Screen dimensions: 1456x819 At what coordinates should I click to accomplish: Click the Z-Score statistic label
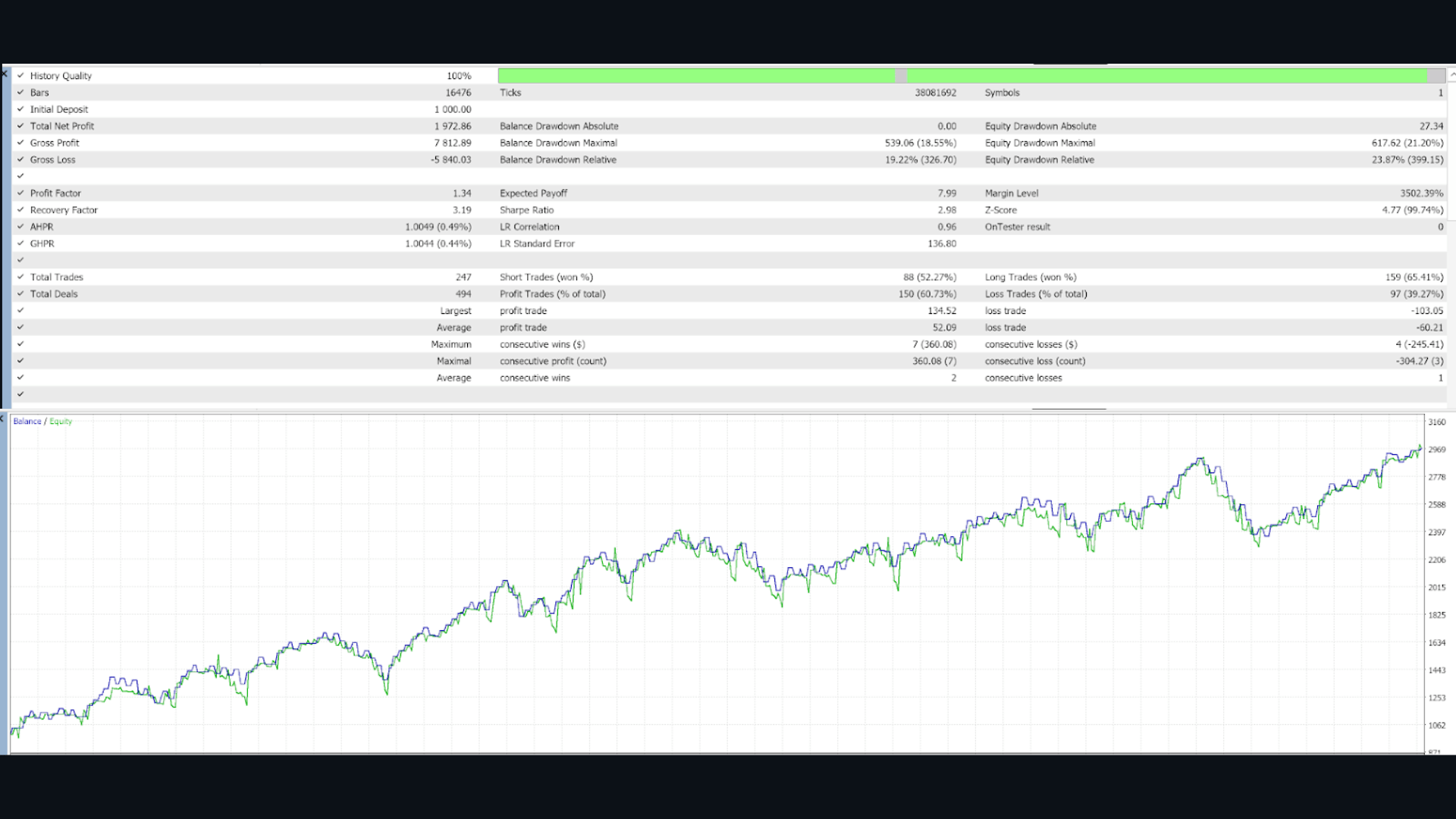(x=1000, y=210)
